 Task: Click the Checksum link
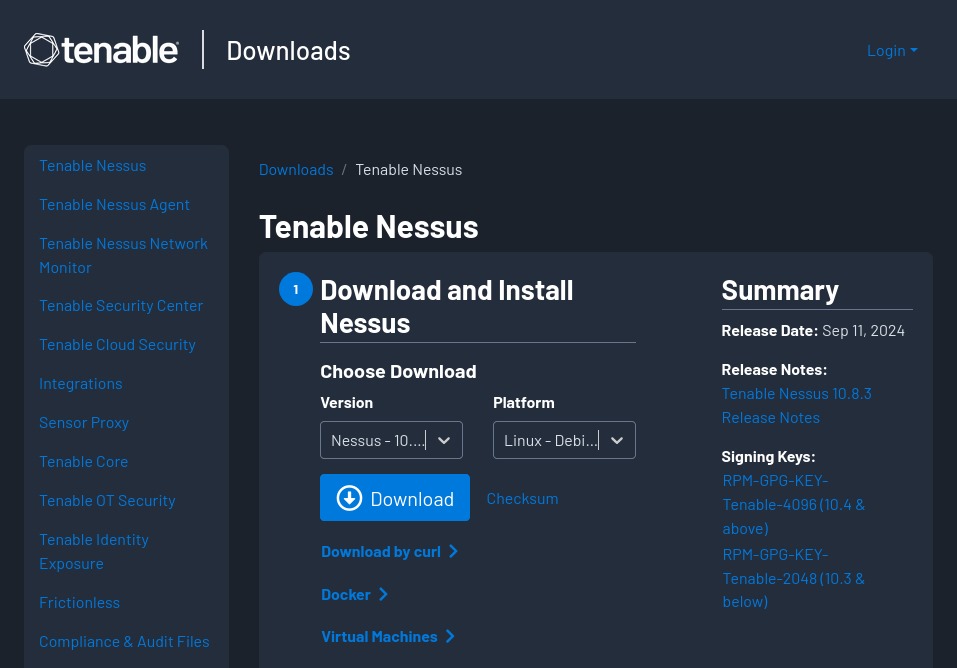tap(522, 498)
